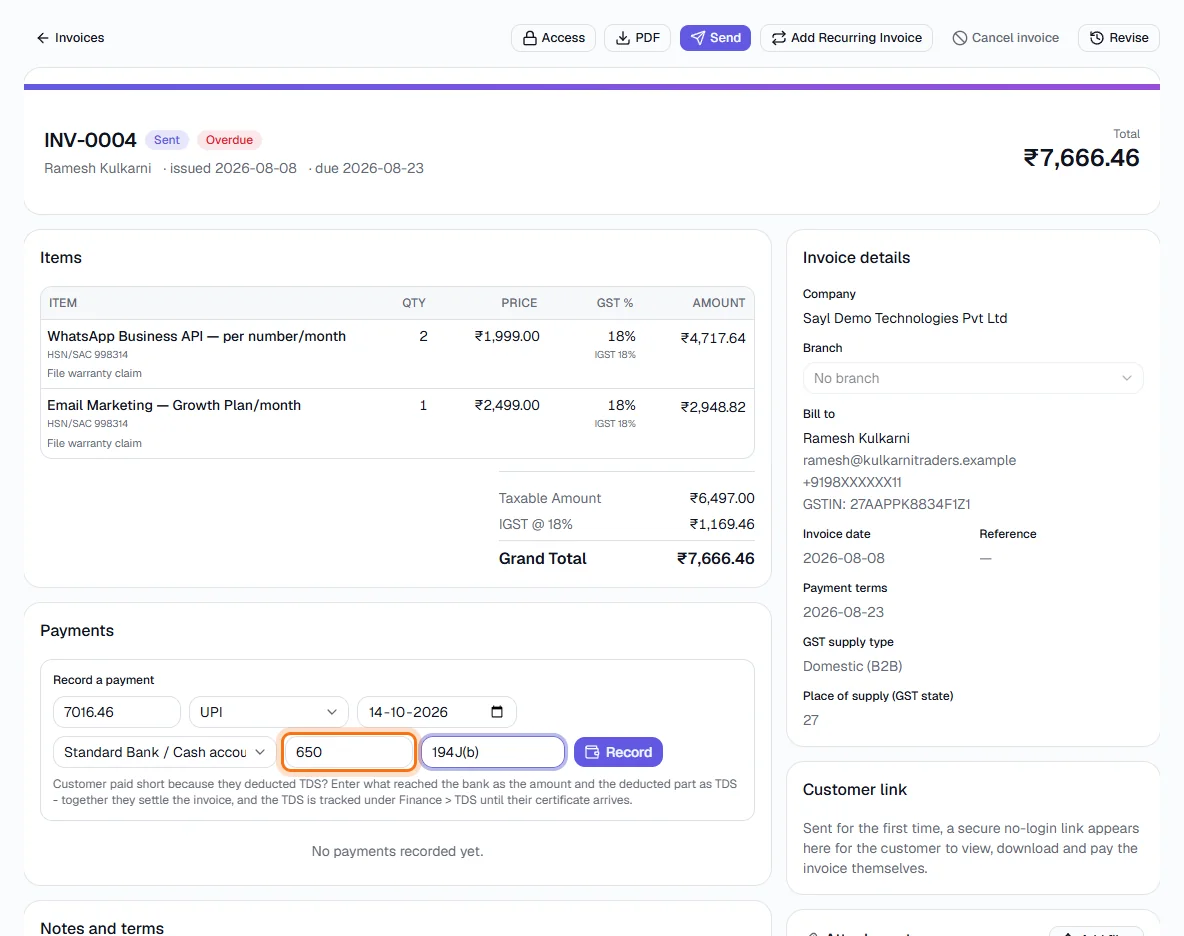Revise this invoice
This screenshot has width=1184, height=936.
pyautogui.click(x=1119, y=38)
